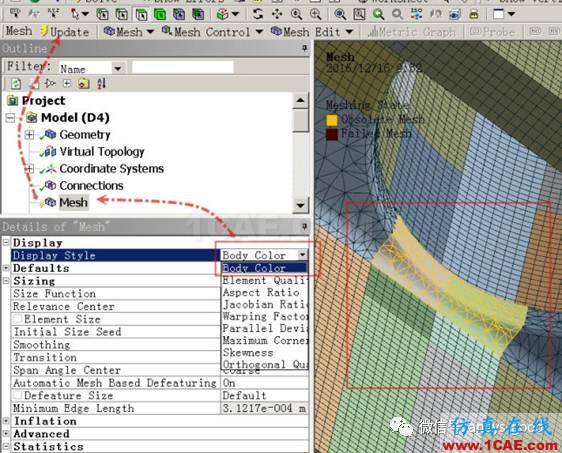Open the Mesh Edit menu

click(x=312, y=32)
